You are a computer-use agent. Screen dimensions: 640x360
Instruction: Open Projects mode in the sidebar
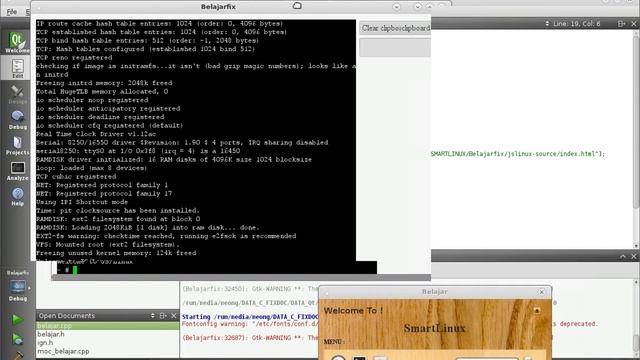click(17, 145)
